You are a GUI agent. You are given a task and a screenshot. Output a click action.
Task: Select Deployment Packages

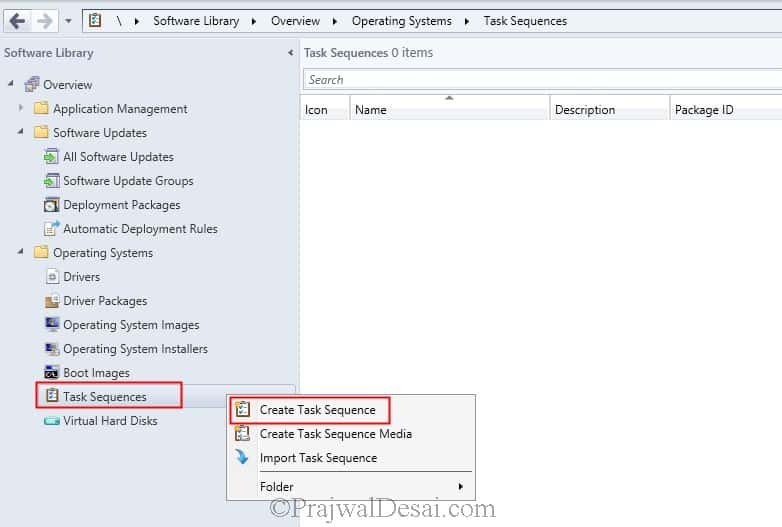click(x=122, y=205)
